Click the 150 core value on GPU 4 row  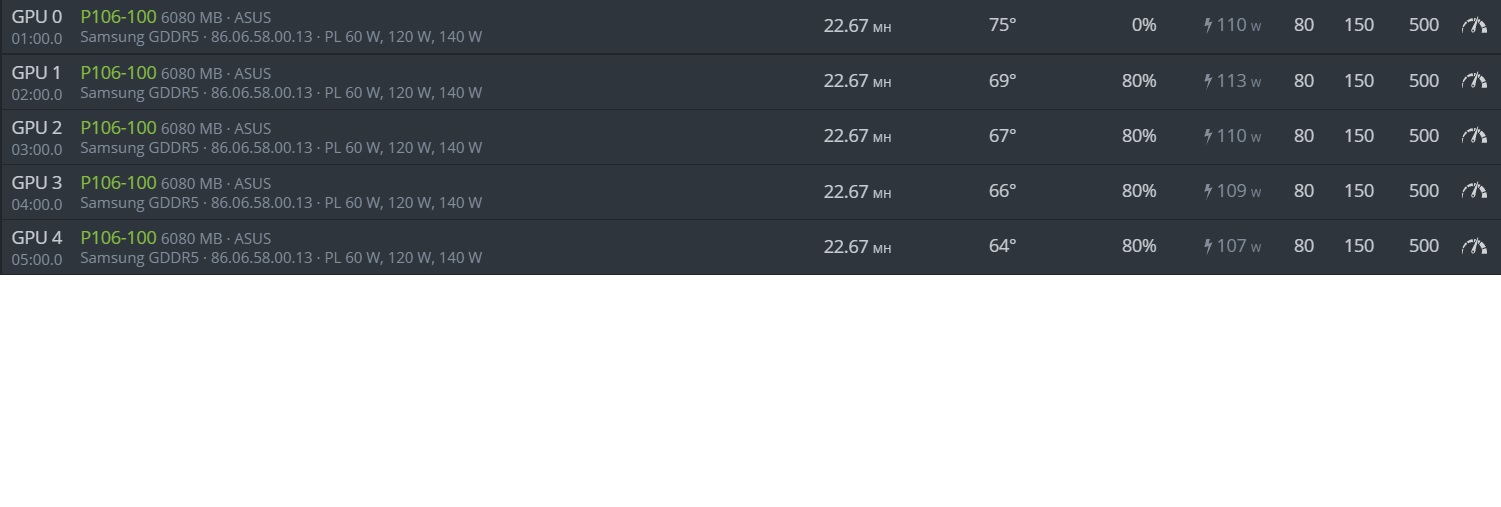[x=1358, y=246]
